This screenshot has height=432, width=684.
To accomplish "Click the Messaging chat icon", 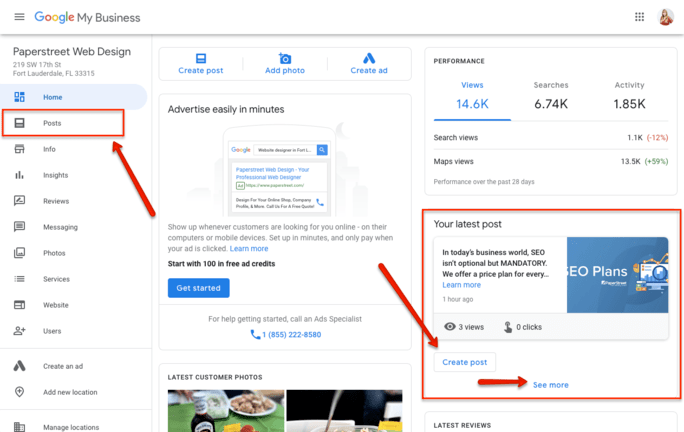I will click(x=20, y=227).
